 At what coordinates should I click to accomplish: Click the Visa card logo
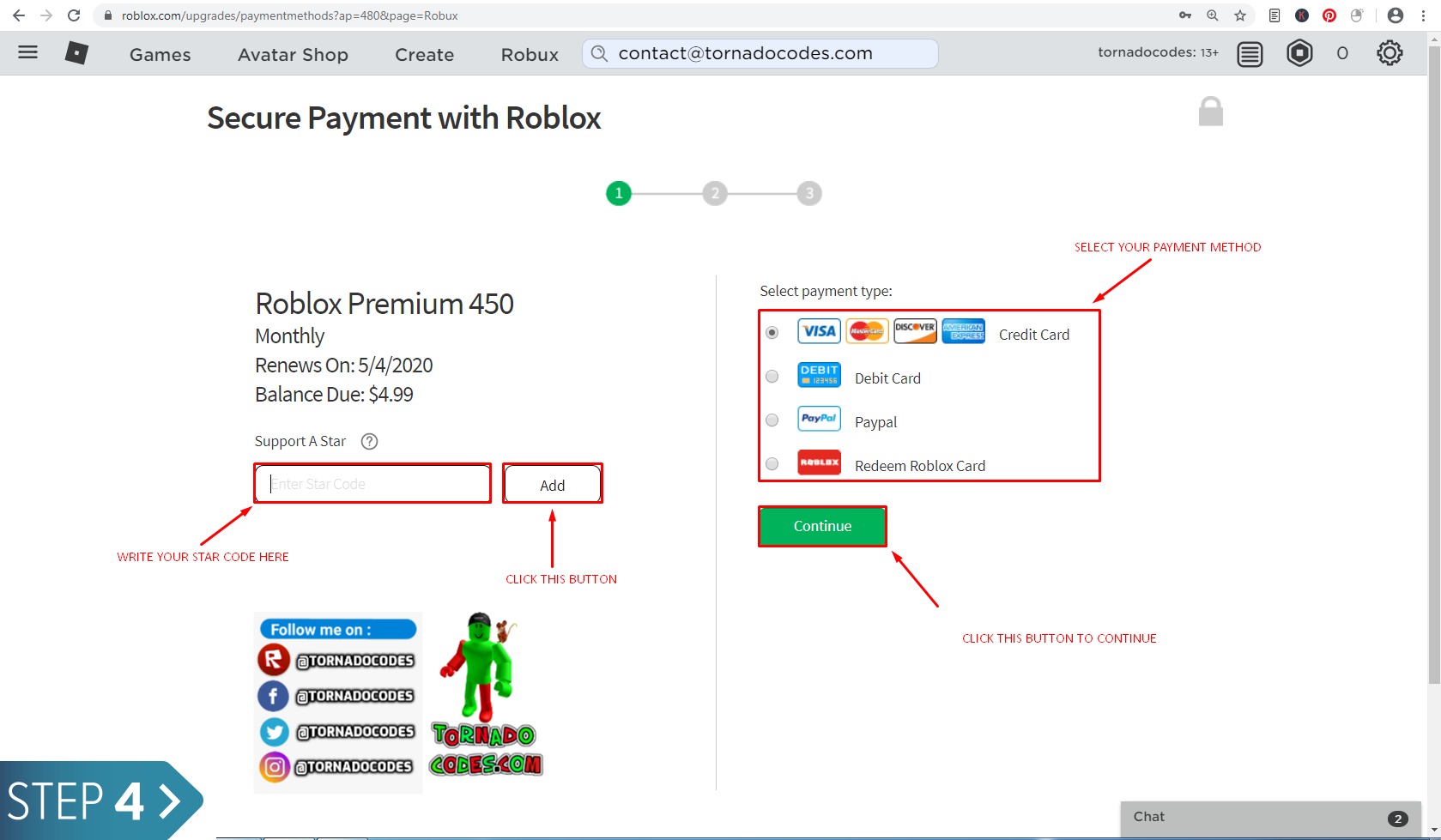point(819,331)
